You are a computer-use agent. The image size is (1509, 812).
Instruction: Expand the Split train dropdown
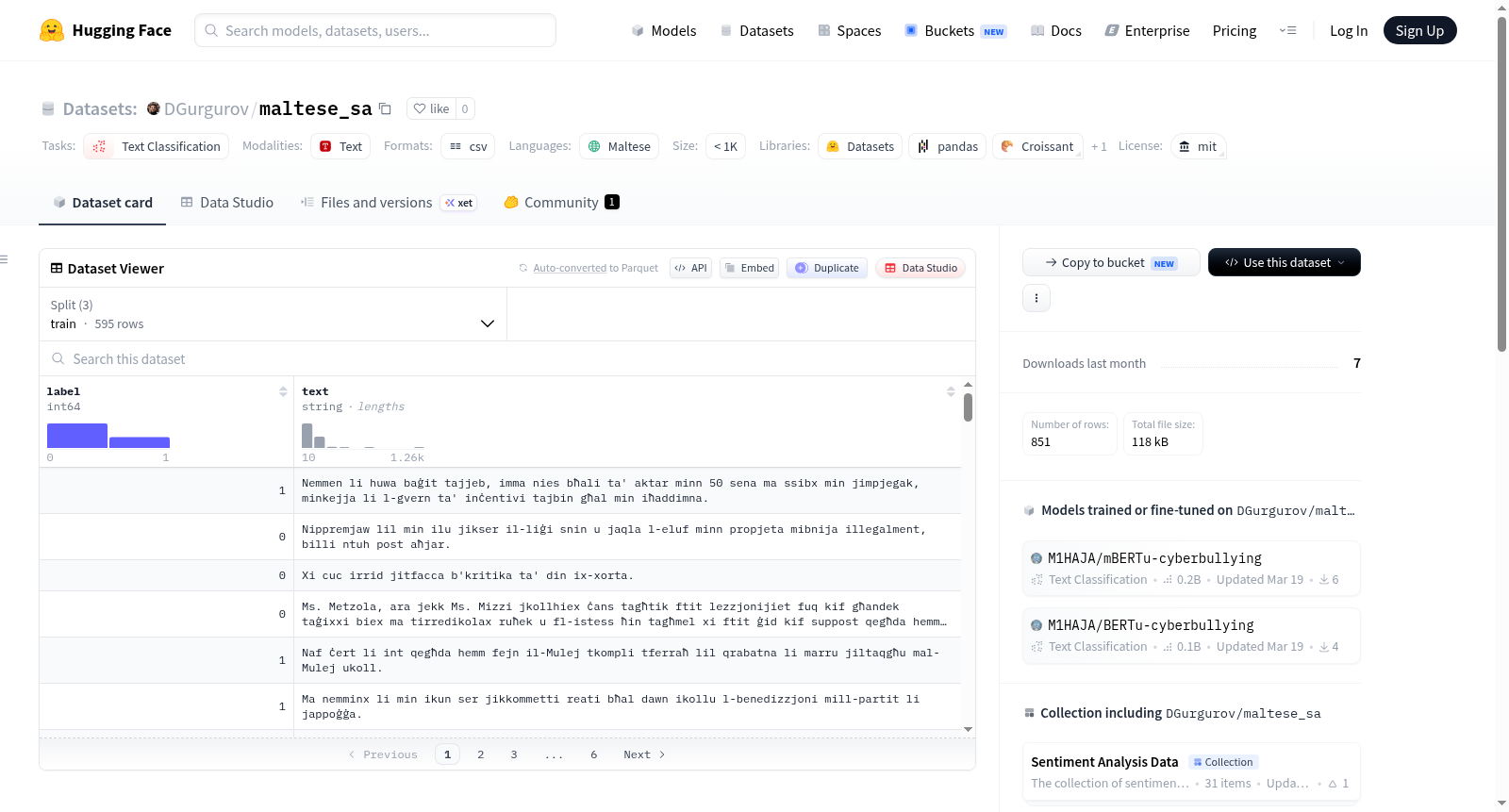click(274, 314)
